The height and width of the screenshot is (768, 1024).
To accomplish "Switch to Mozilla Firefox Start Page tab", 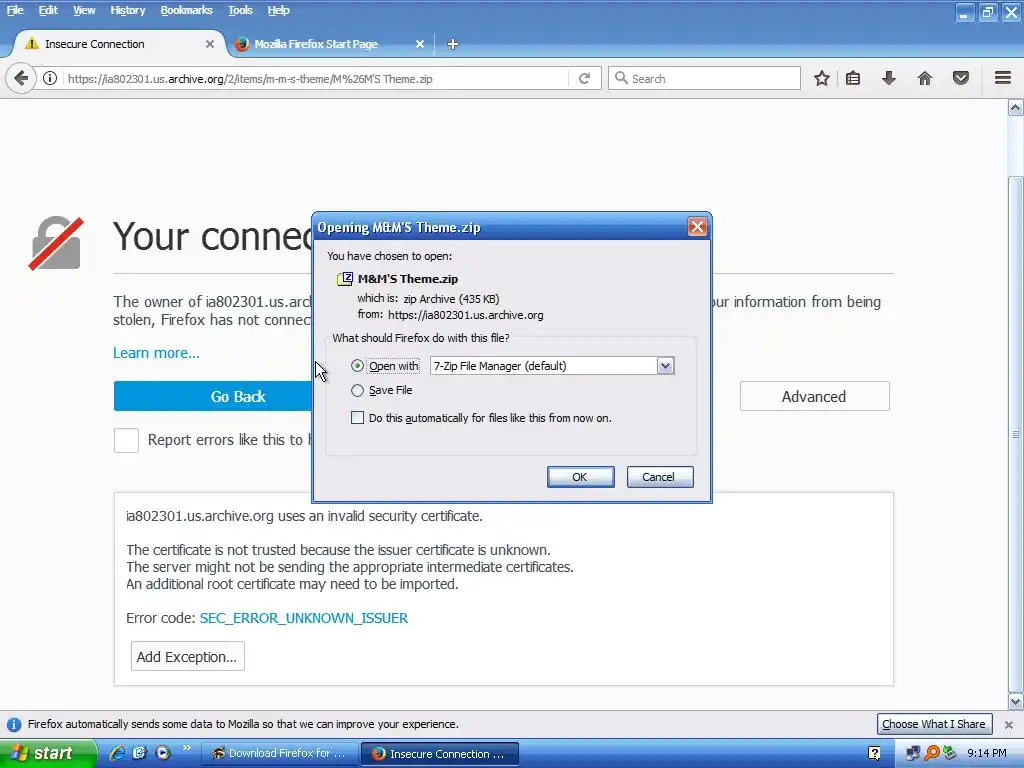I will point(327,44).
